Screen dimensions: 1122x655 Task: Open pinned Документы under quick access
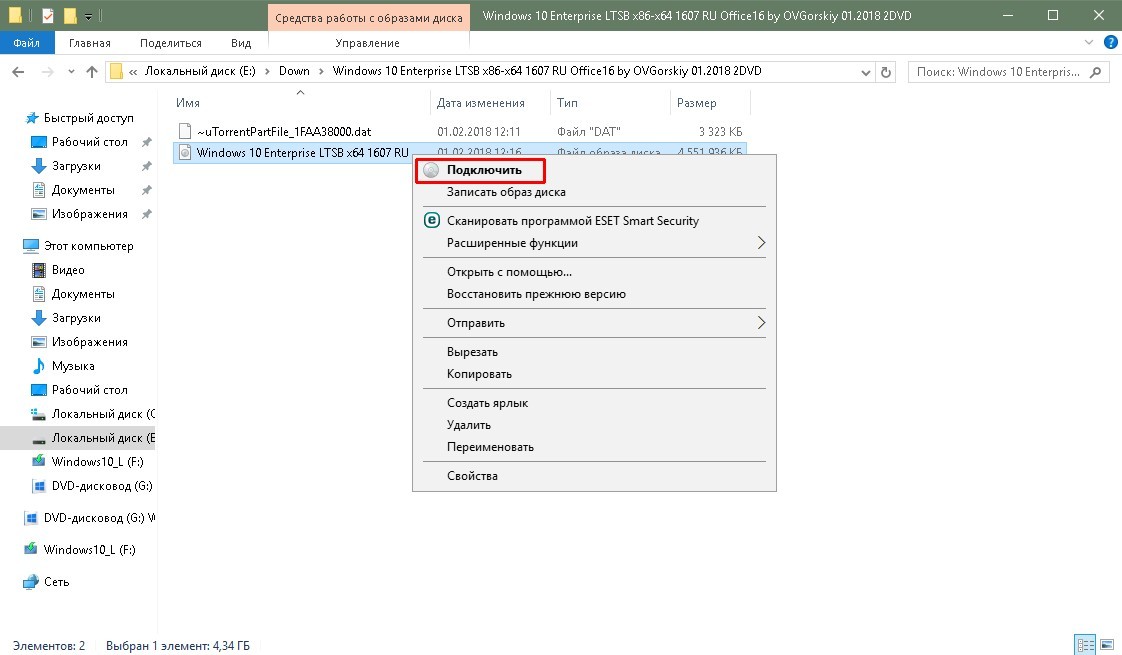83,190
